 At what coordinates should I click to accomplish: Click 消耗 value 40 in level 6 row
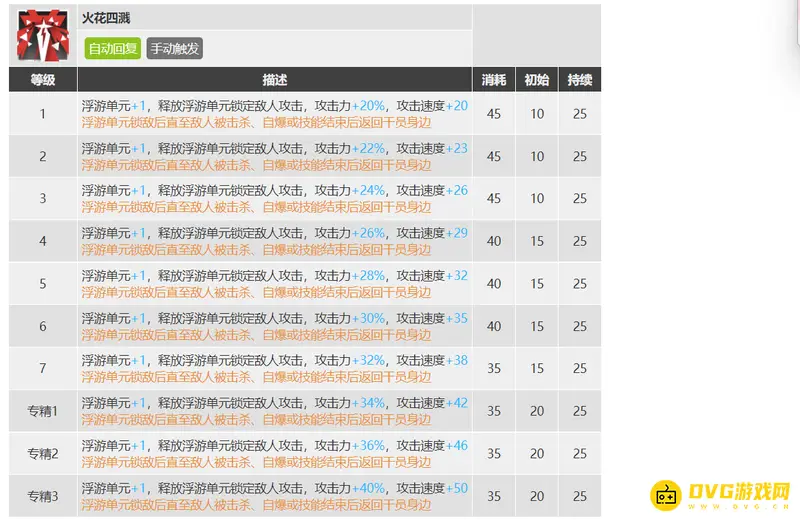[494, 326]
